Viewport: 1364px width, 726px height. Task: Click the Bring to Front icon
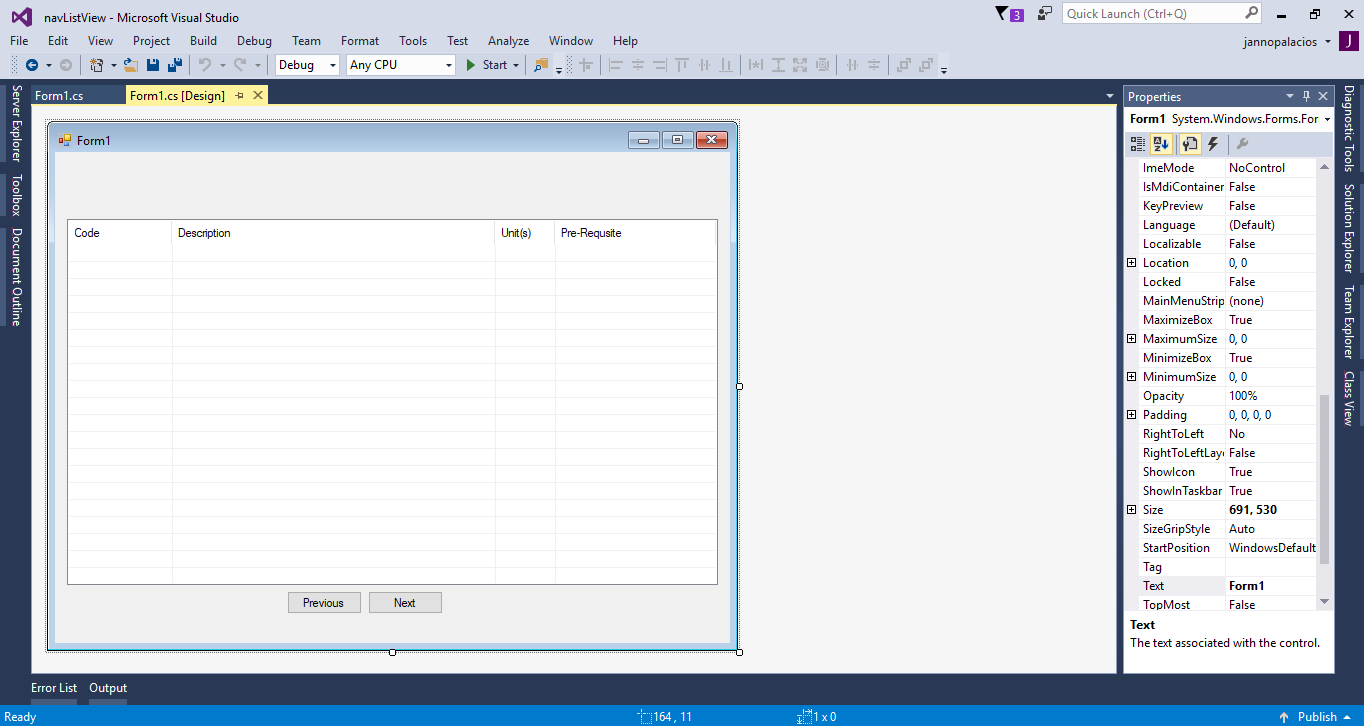pyautogui.click(x=904, y=65)
